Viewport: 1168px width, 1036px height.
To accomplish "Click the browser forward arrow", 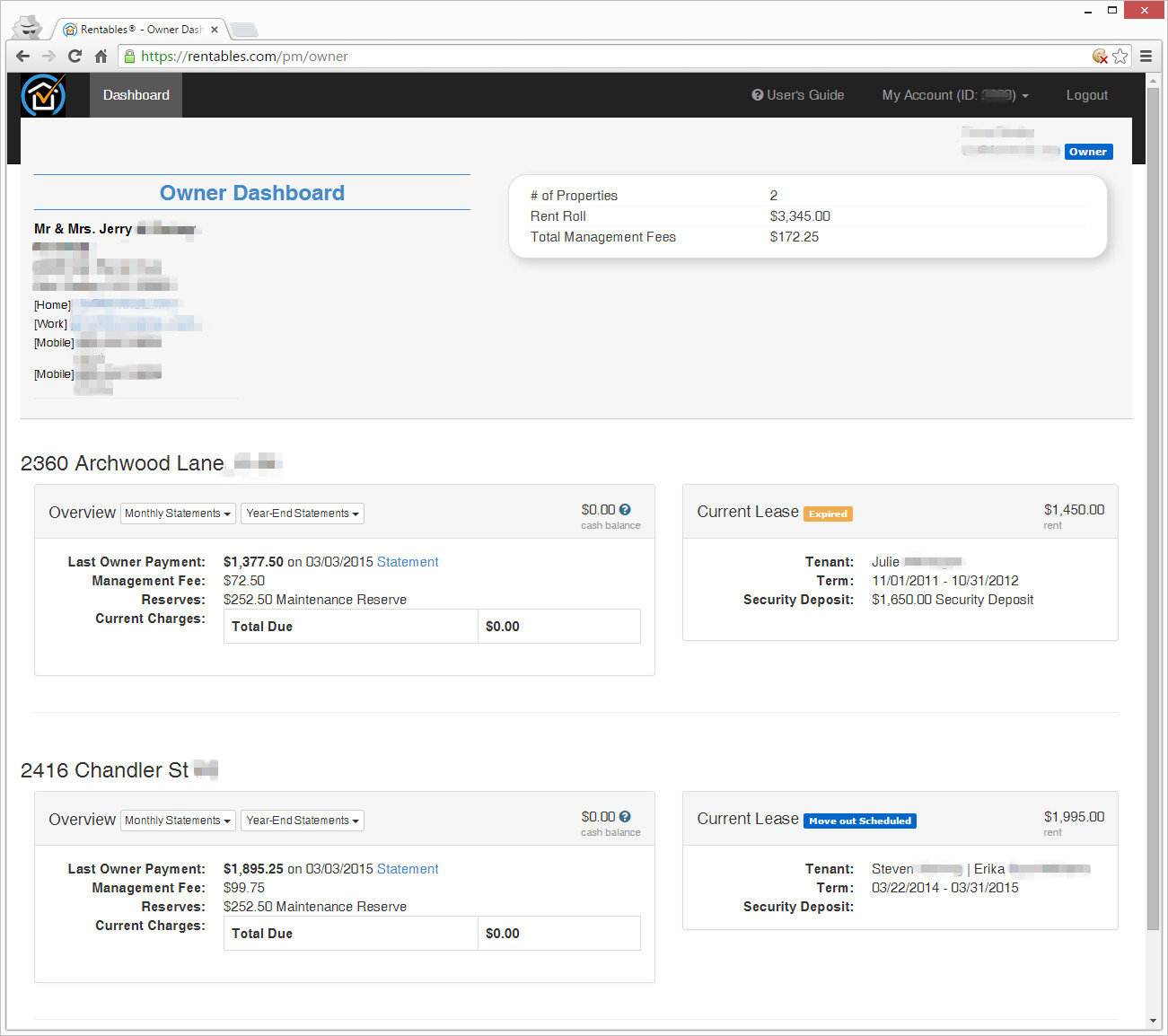I will [49, 57].
